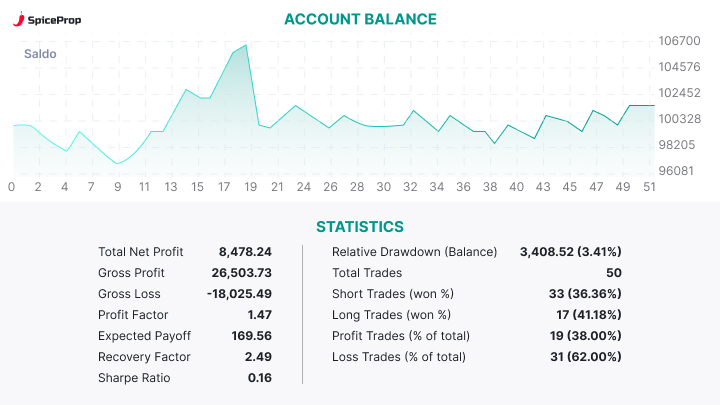Select the Loss Trades (% of total) label

pos(399,357)
